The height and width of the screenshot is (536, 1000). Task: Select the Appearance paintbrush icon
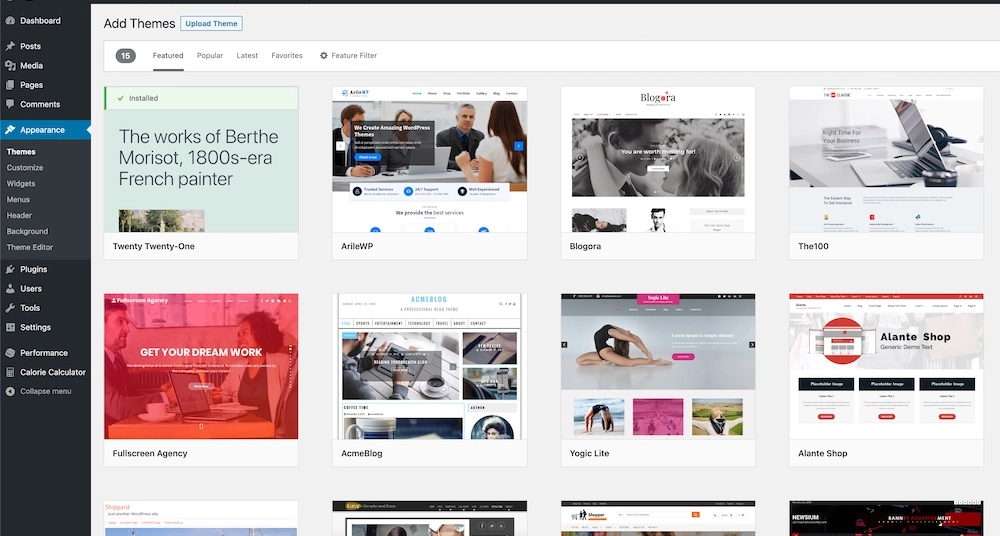click(10, 130)
